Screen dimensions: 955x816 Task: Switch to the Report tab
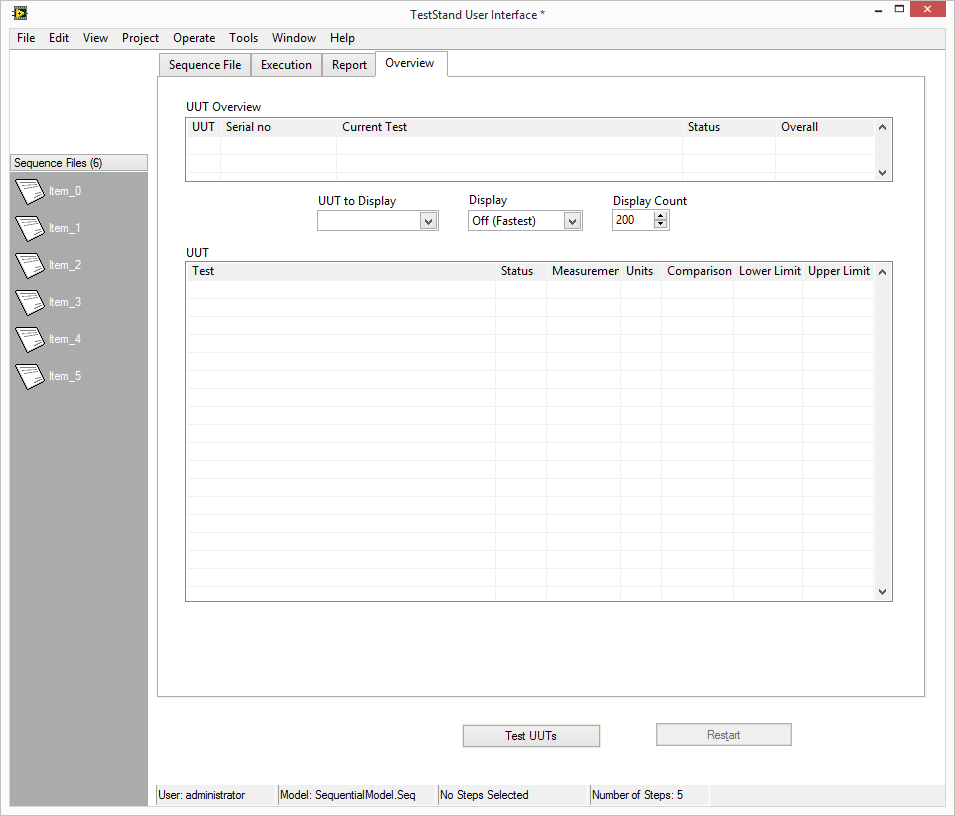(348, 64)
